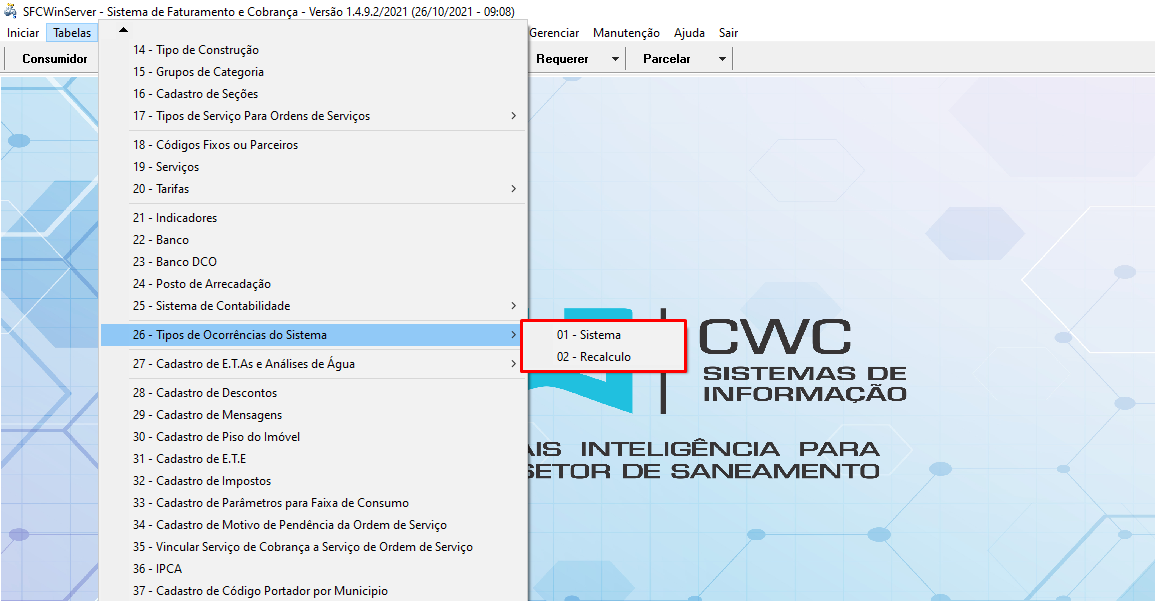The image size is (1155, 601).
Task: Click the Consumidor toolbar button
Action: click(x=55, y=59)
